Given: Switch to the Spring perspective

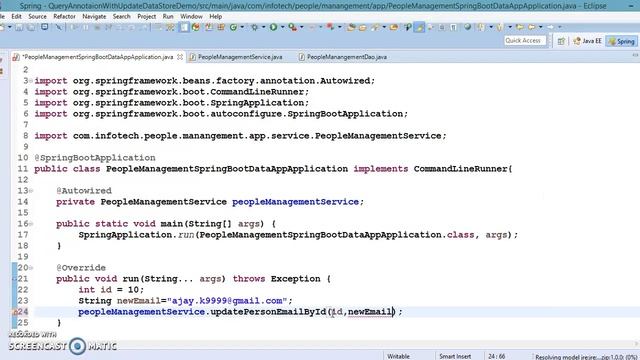Looking at the screenshot, I should (622, 41).
